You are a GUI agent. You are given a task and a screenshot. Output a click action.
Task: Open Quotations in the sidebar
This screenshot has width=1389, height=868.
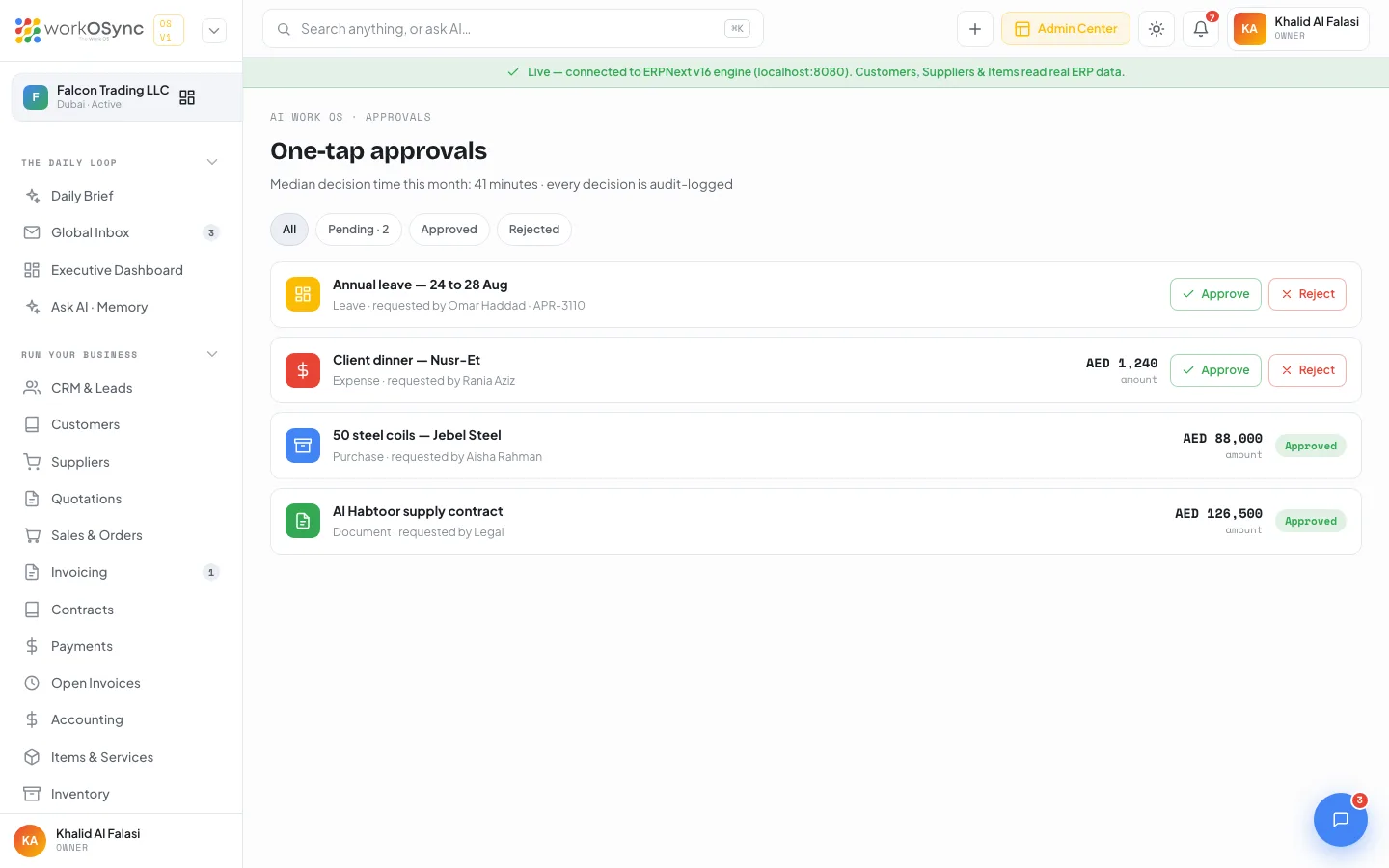tap(122, 499)
